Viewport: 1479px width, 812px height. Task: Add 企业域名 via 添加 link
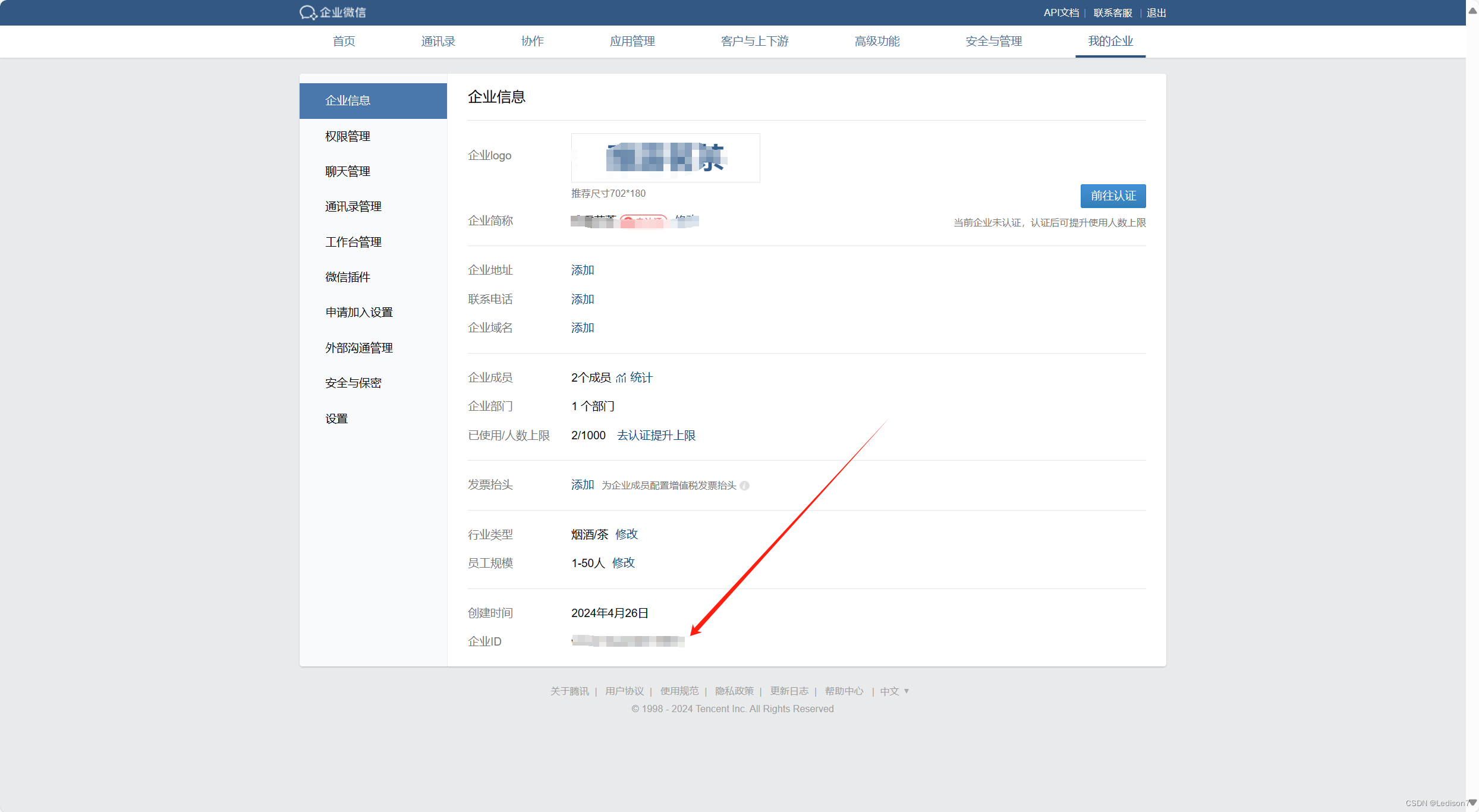tap(583, 328)
